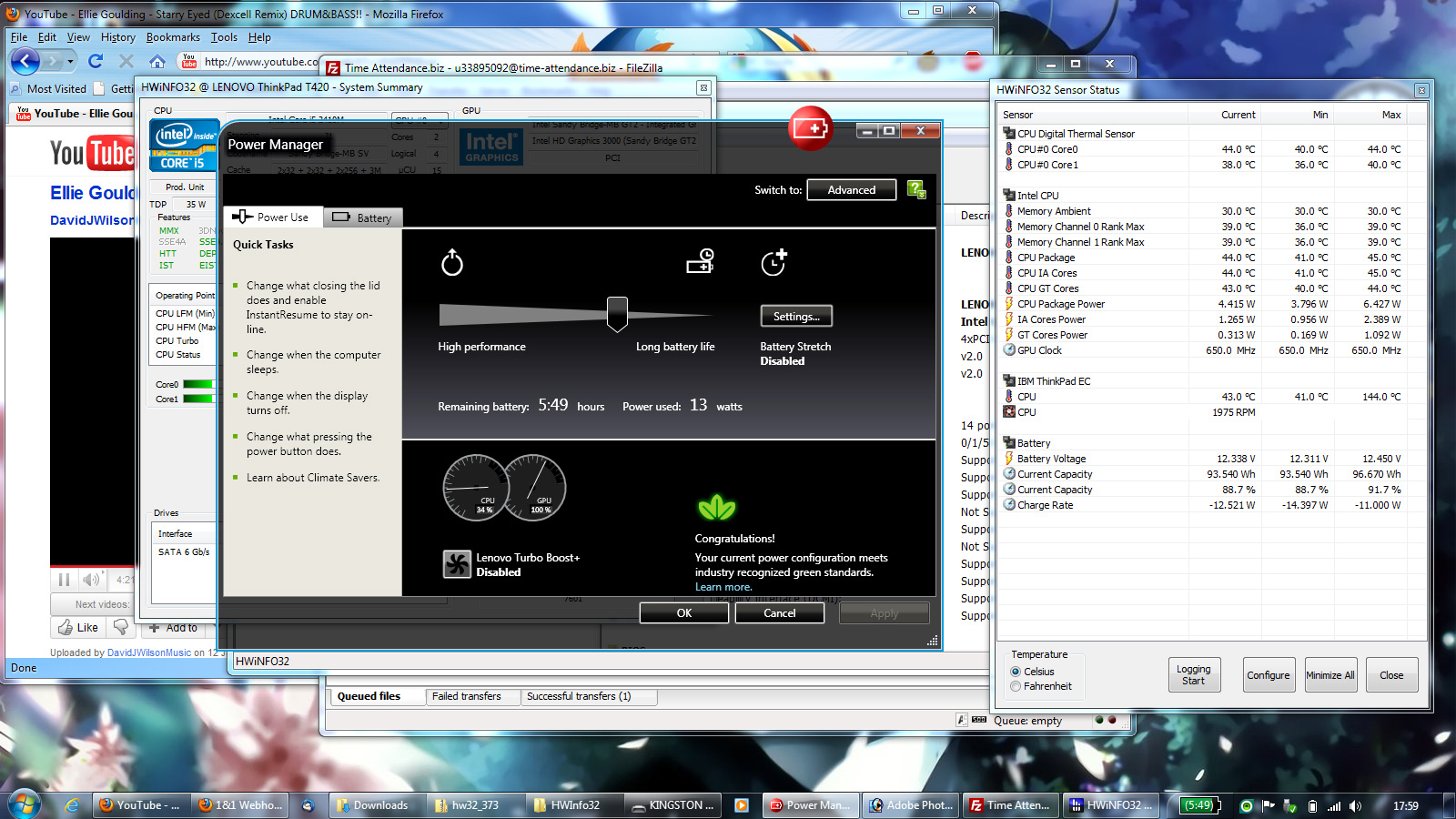The width and height of the screenshot is (1456, 819).
Task: Click Change what pressing the power button does
Action: pos(309,444)
